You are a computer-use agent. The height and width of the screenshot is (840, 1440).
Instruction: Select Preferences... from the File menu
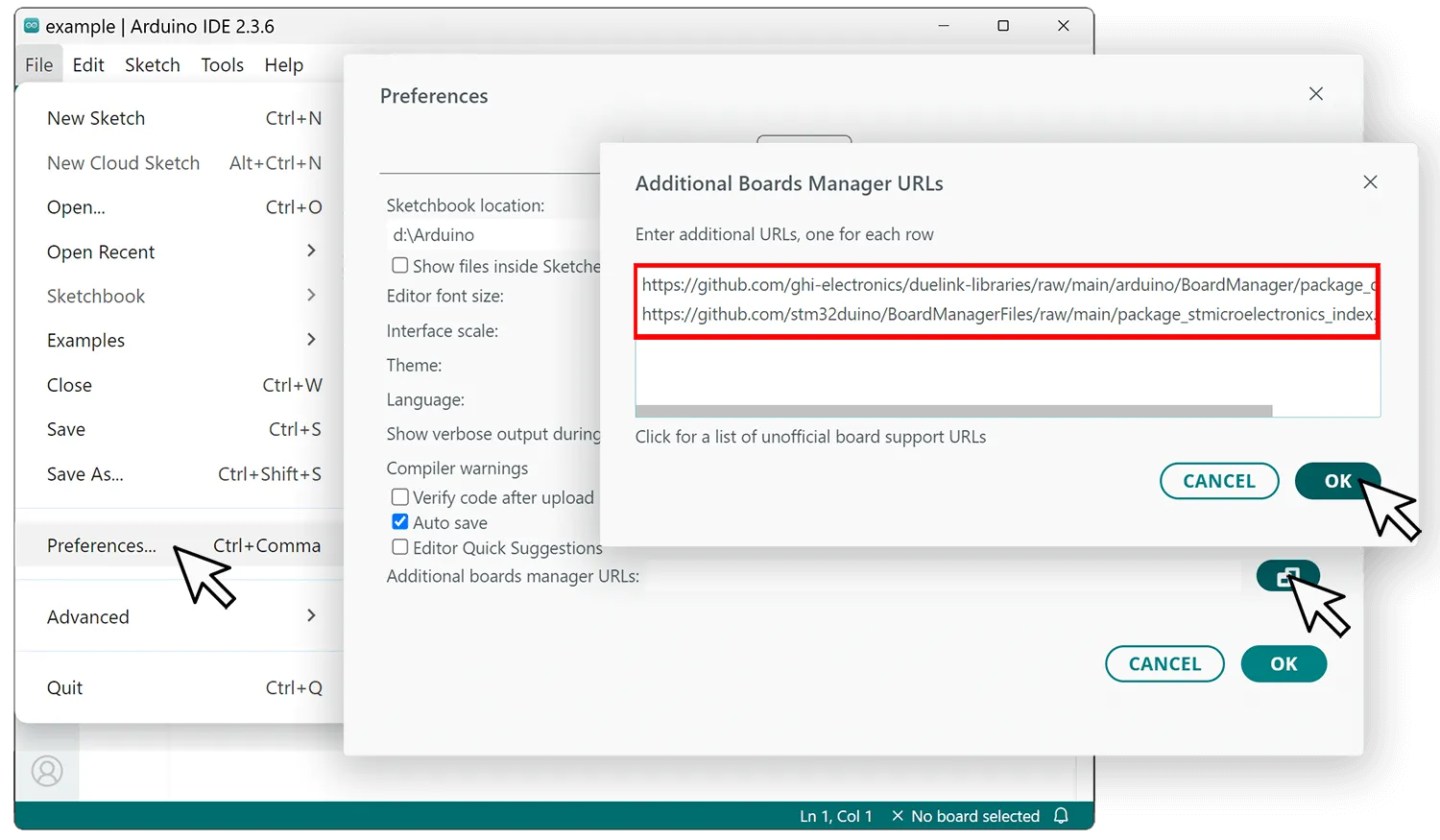pyautogui.click(x=102, y=545)
